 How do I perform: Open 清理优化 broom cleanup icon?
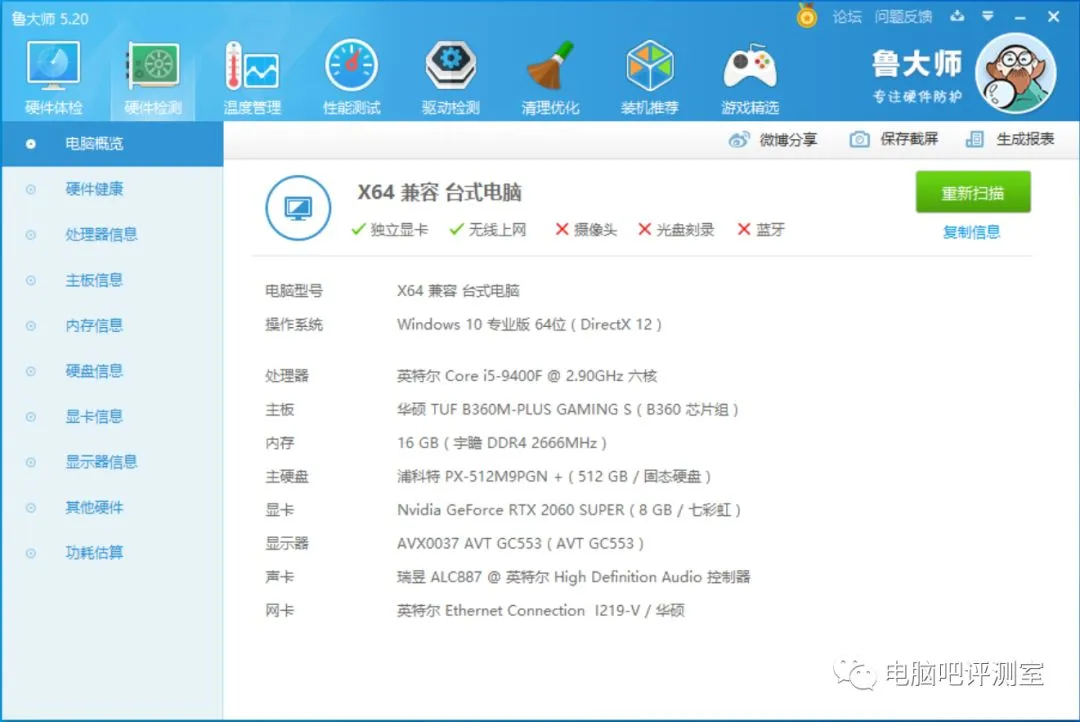point(550,77)
